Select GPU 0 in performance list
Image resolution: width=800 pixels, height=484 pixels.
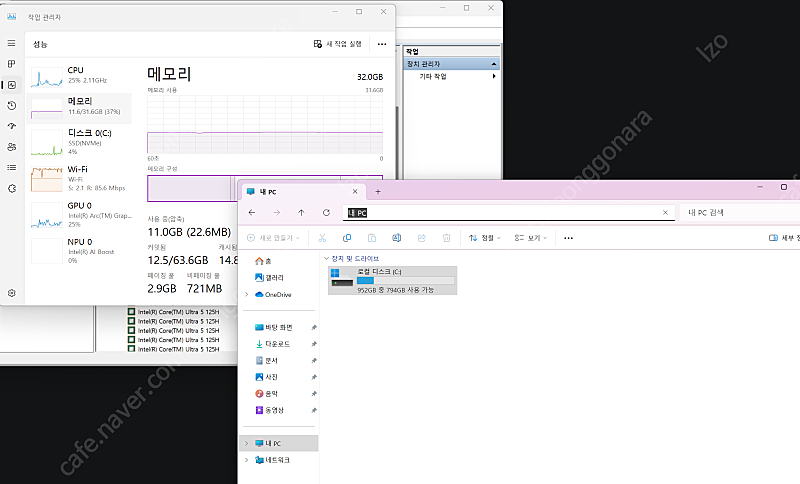[79, 215]
